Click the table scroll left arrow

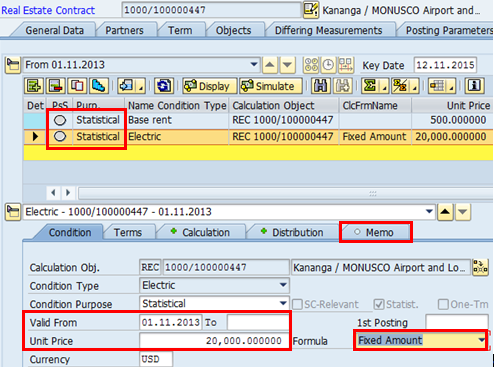coord(53,193)
